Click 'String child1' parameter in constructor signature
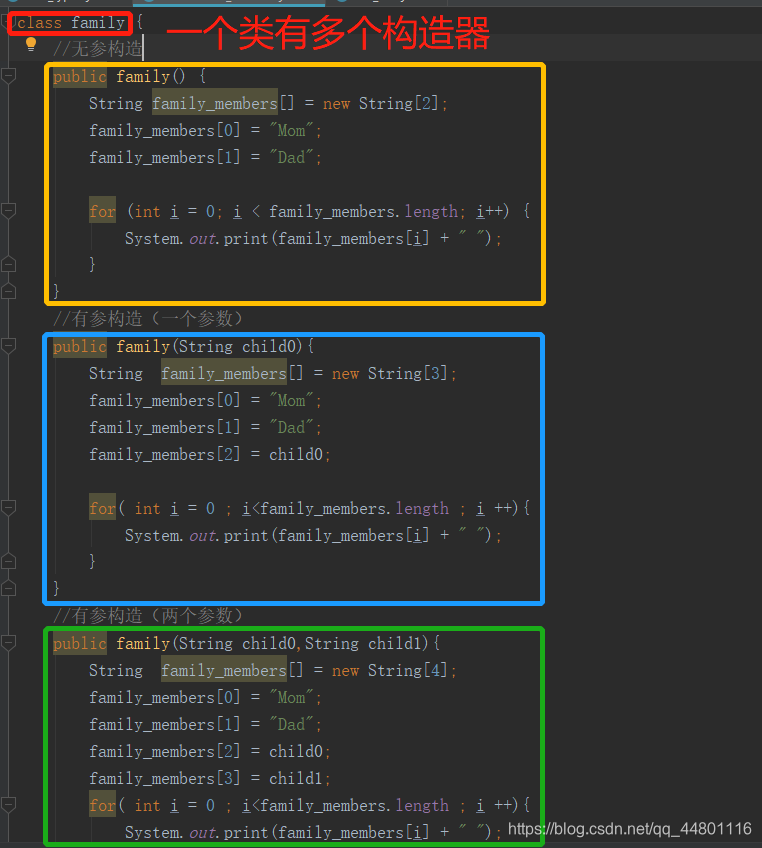The image size is (762, 848). click(363, 643)
